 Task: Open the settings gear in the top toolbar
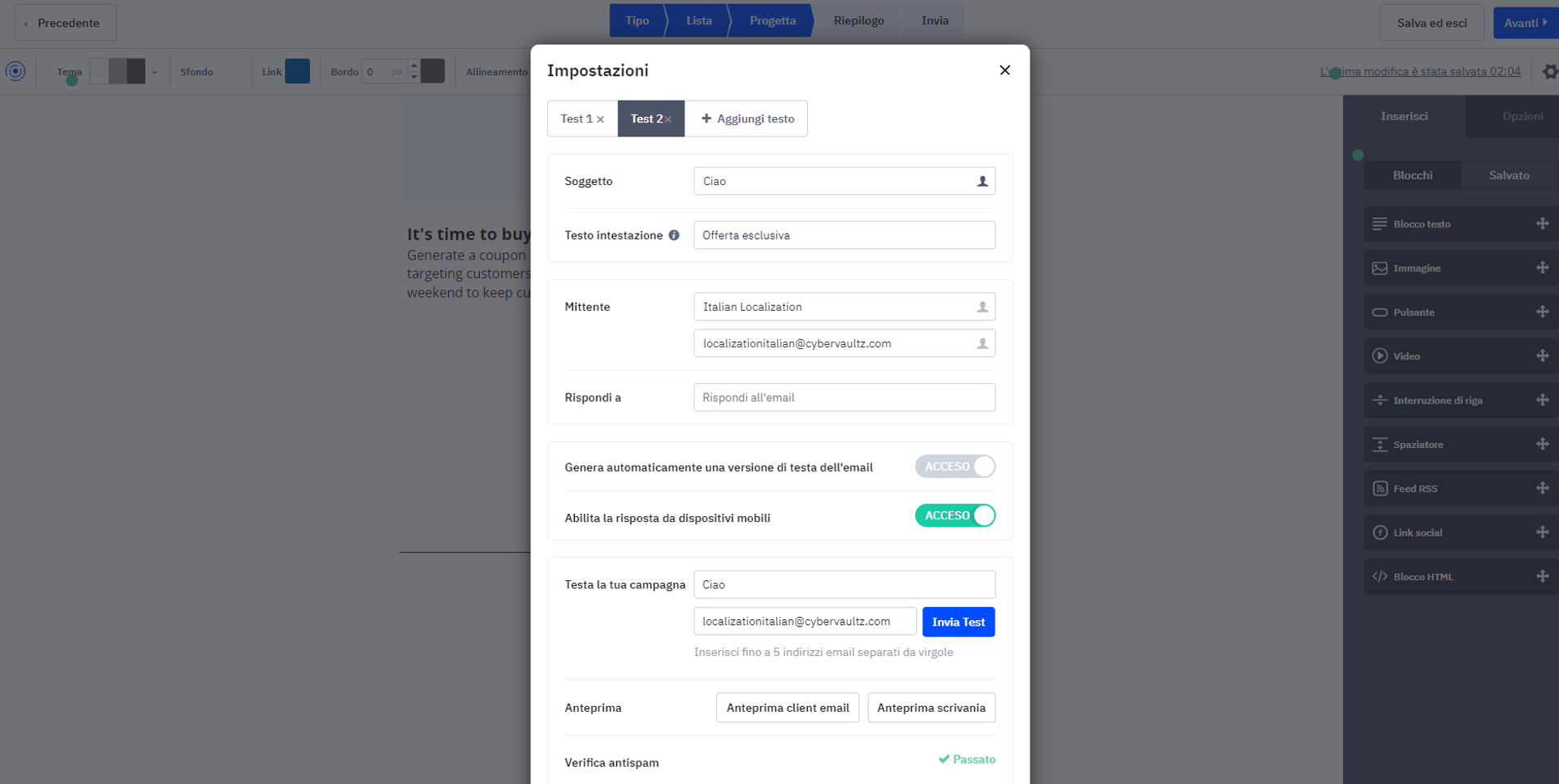tap(1549, 71)
